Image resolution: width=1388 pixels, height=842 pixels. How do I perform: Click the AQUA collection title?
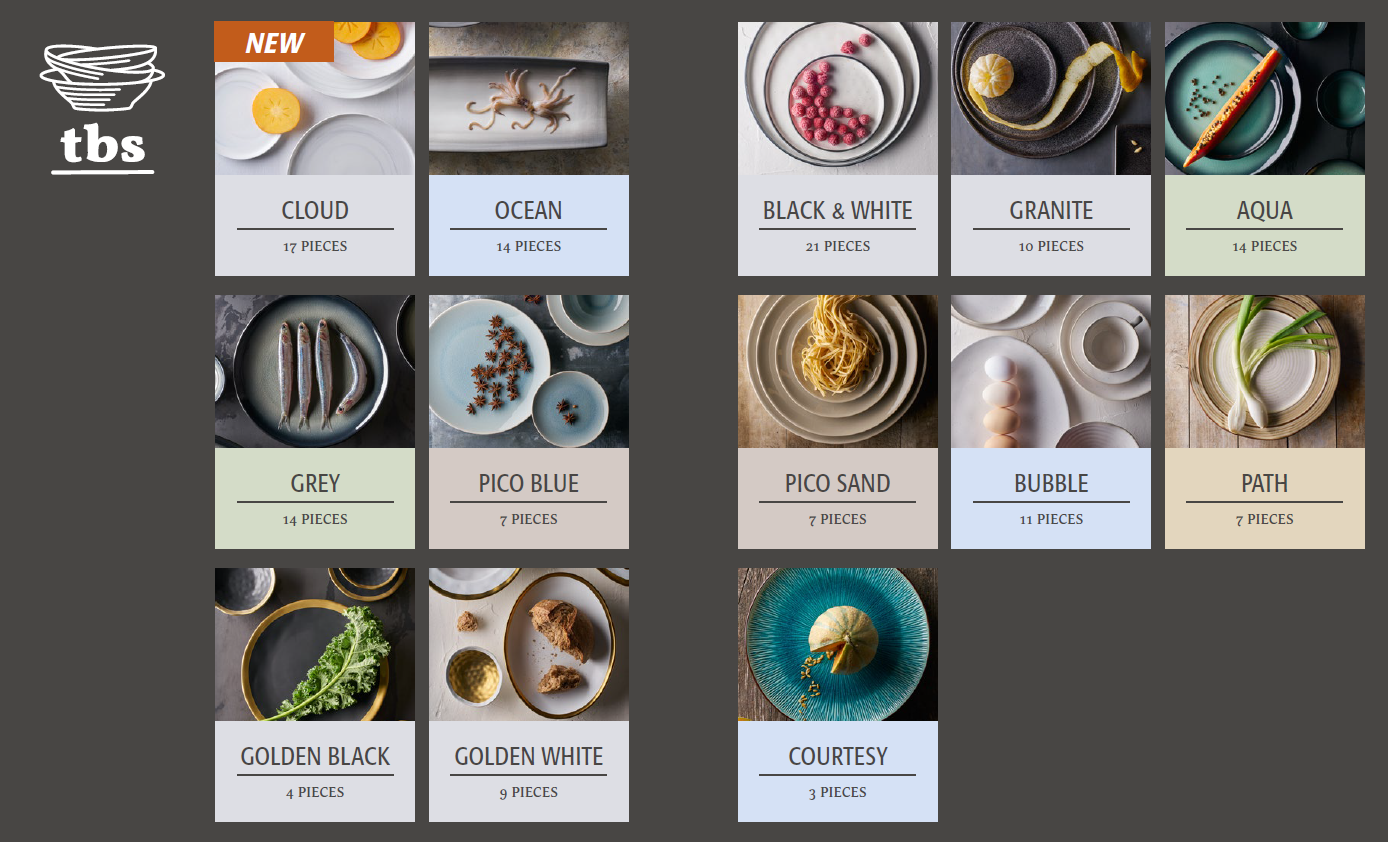pyautogui.click(x=1265, y=211)
